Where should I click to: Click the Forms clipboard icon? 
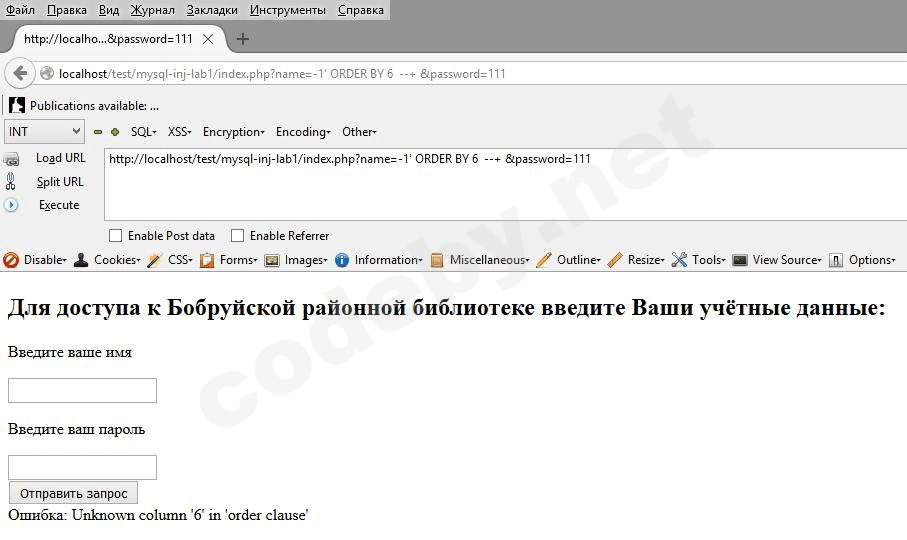(x=207, y=260)
